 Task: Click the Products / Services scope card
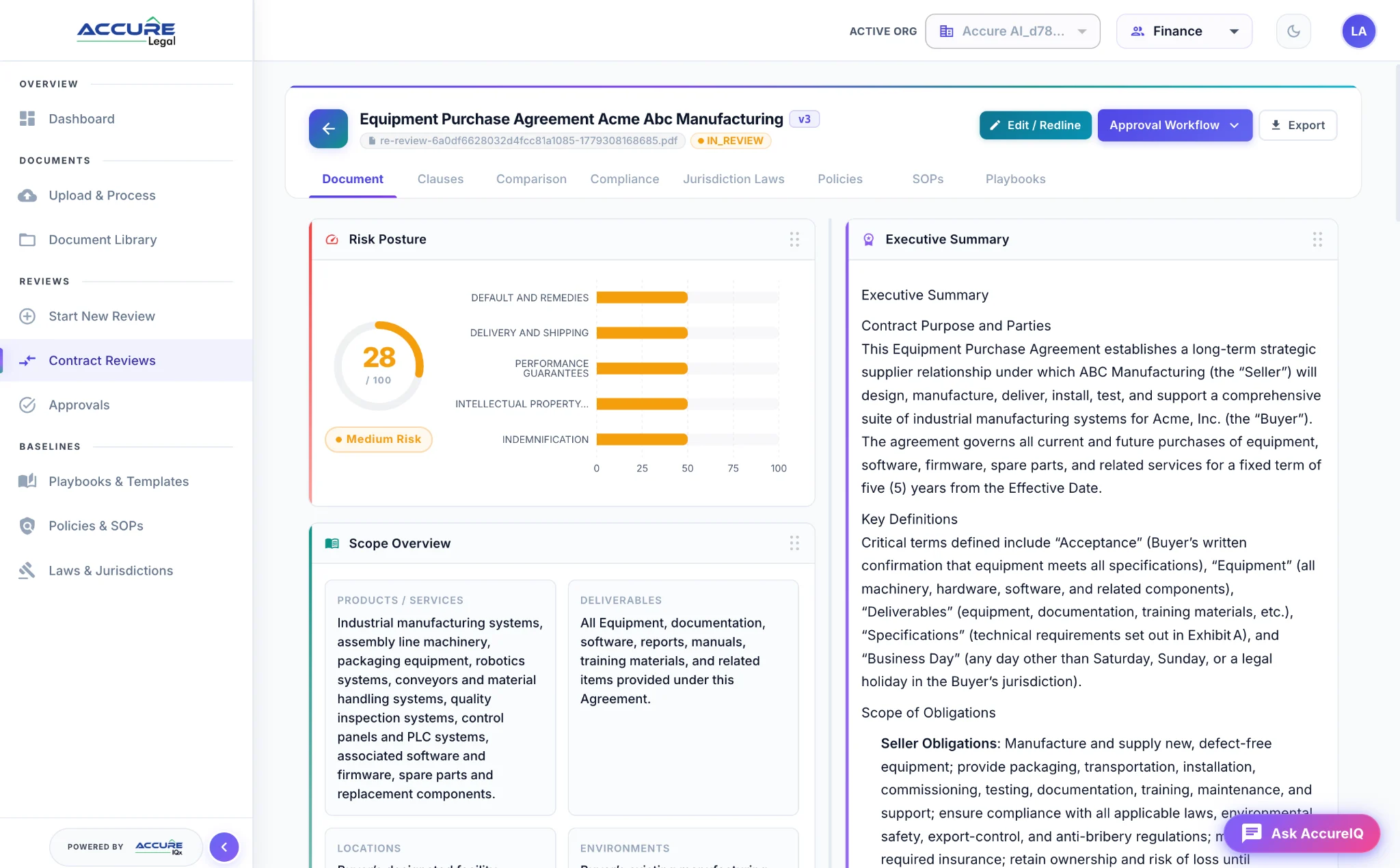coord(440,698)
